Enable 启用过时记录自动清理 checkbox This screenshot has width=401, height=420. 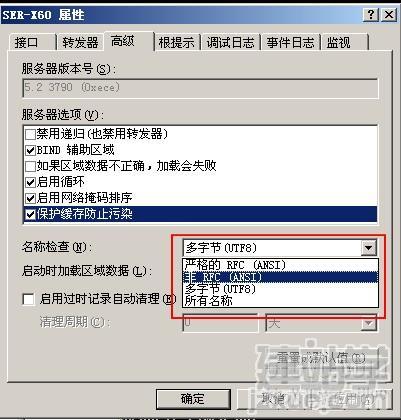tap(28, 299)
